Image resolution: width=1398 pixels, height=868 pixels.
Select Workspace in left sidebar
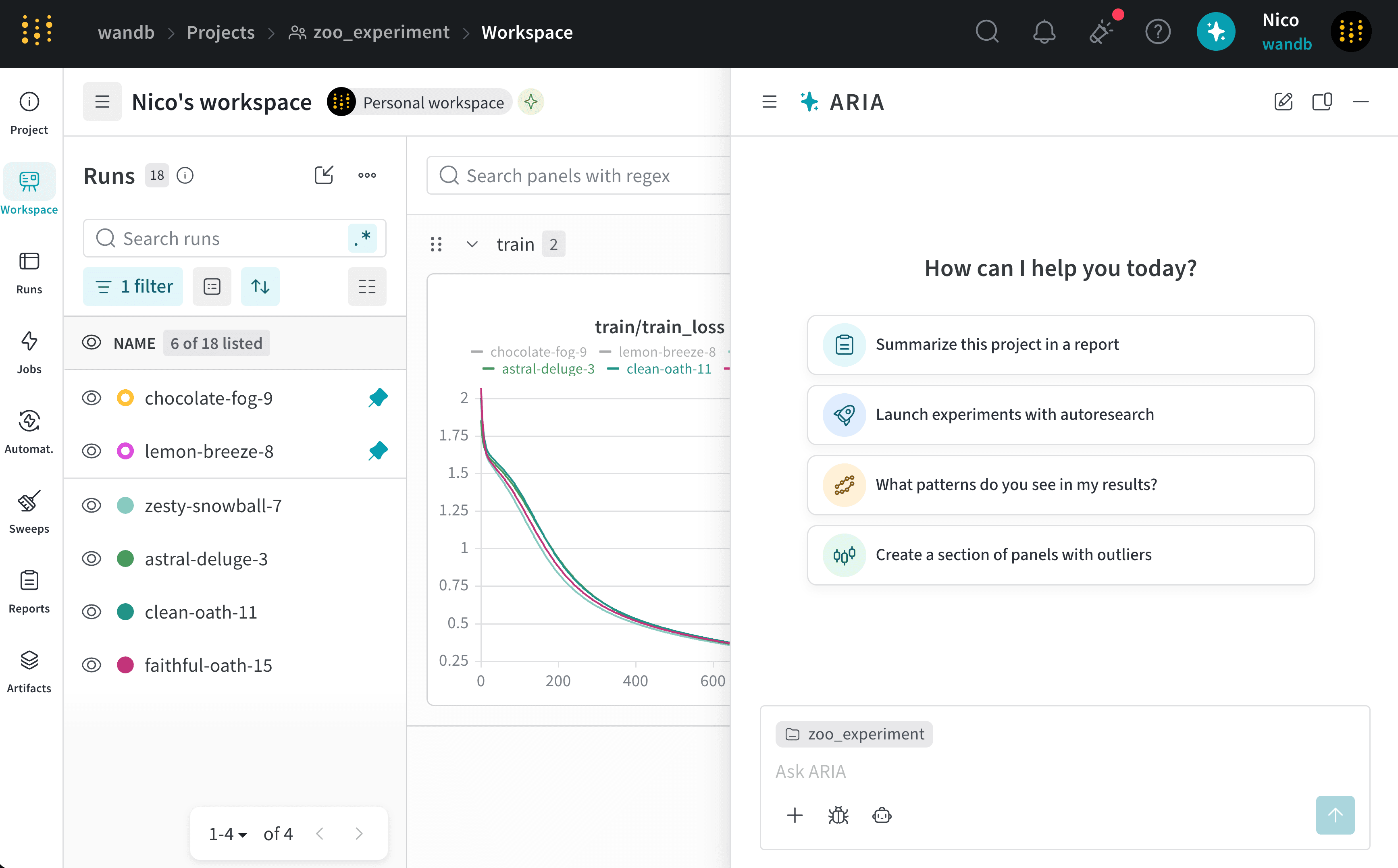coord(29,190)
